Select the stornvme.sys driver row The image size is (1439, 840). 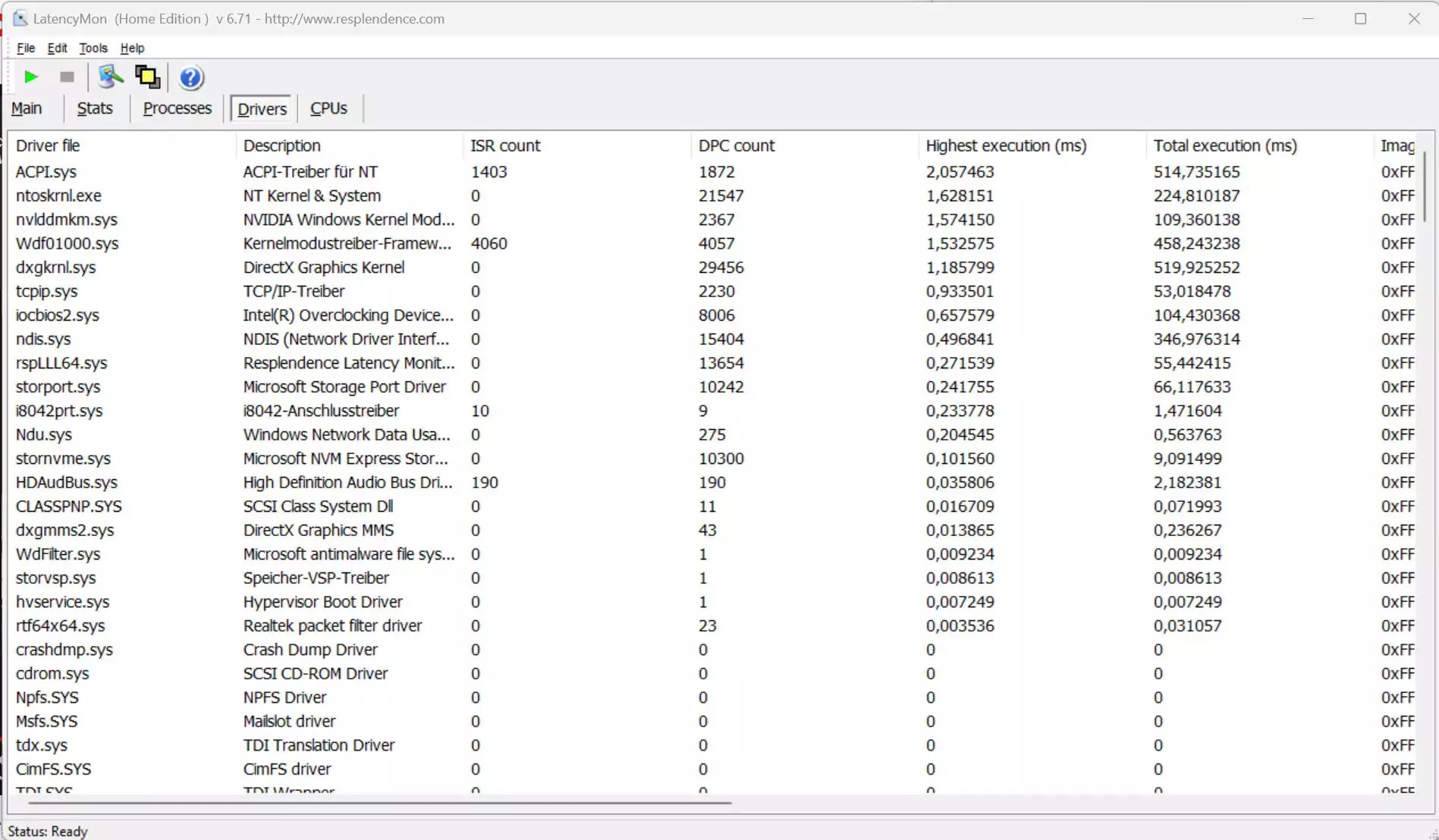coord(713,459)
